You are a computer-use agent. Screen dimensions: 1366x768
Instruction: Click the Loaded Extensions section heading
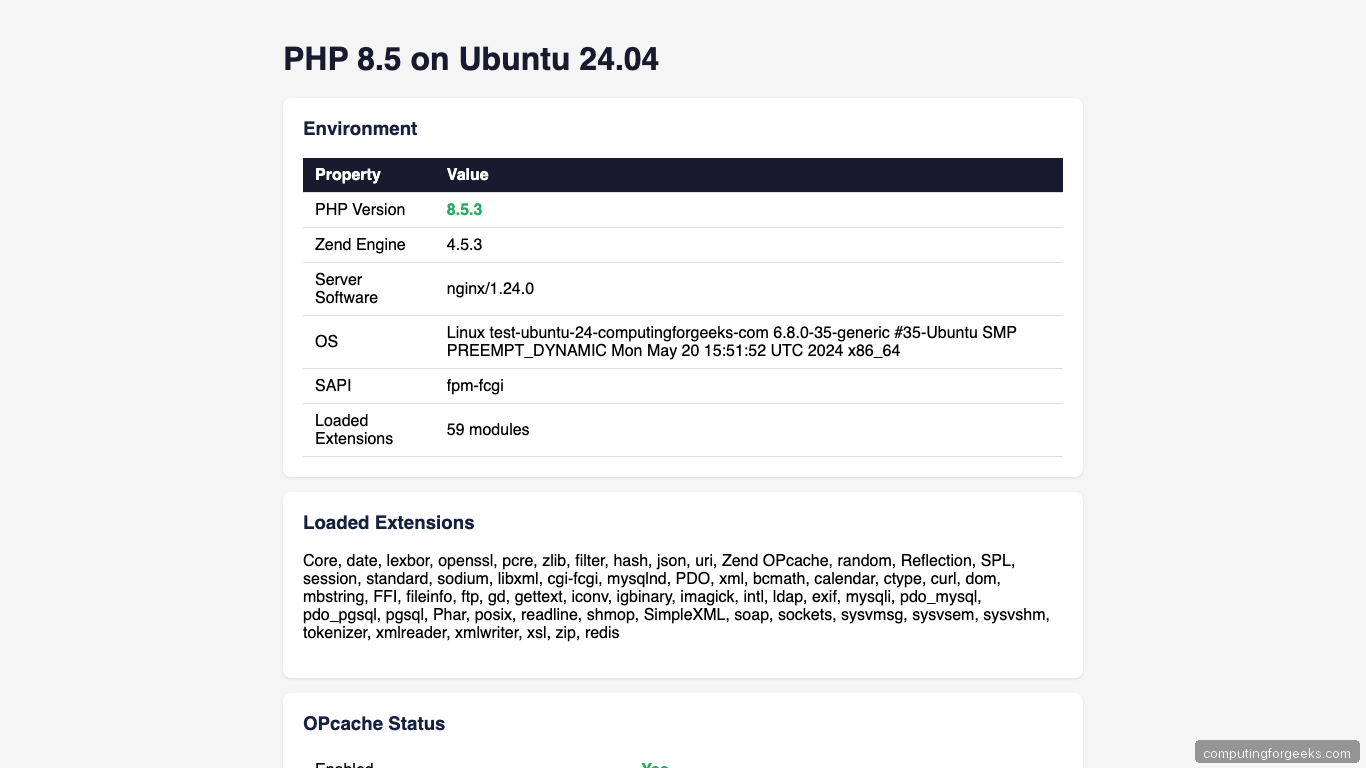coord(389,523)
